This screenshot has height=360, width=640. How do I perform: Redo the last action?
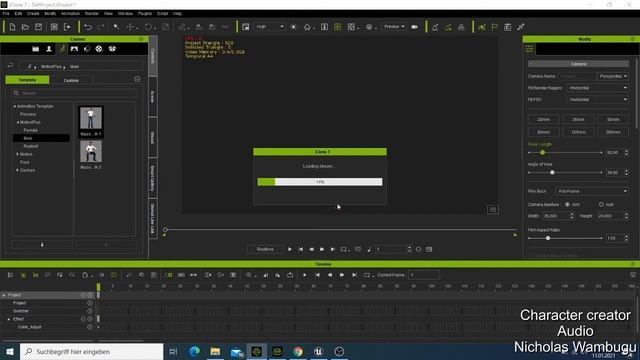pos(101,27)
